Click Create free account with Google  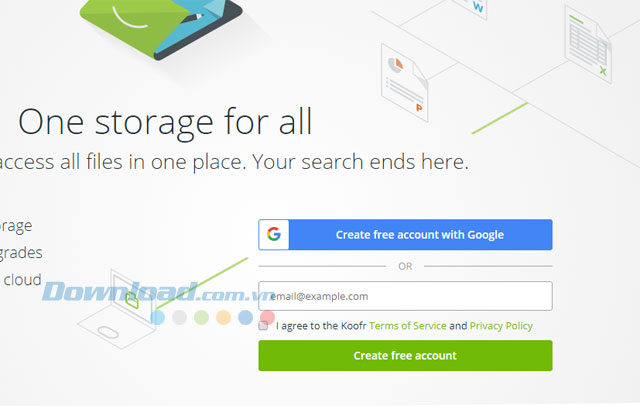pyautogui.click(x=405, y=235)
